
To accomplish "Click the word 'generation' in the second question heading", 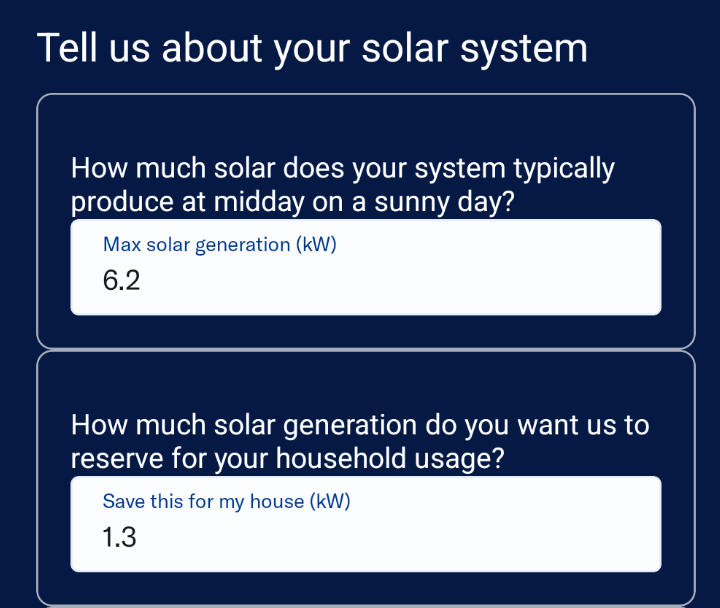I will pos(350,426).
